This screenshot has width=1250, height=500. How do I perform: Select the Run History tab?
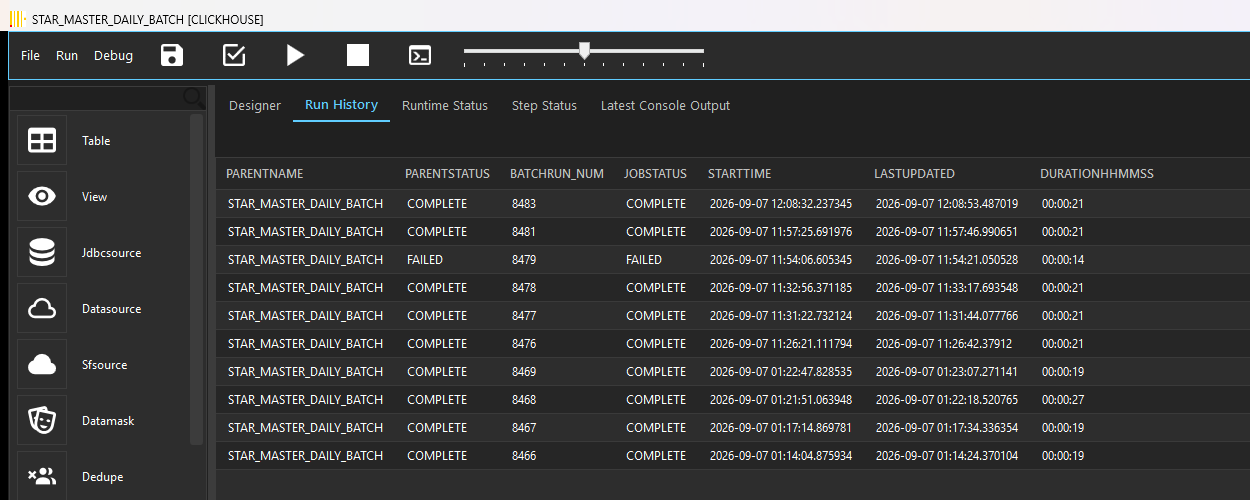click(341, 105)
